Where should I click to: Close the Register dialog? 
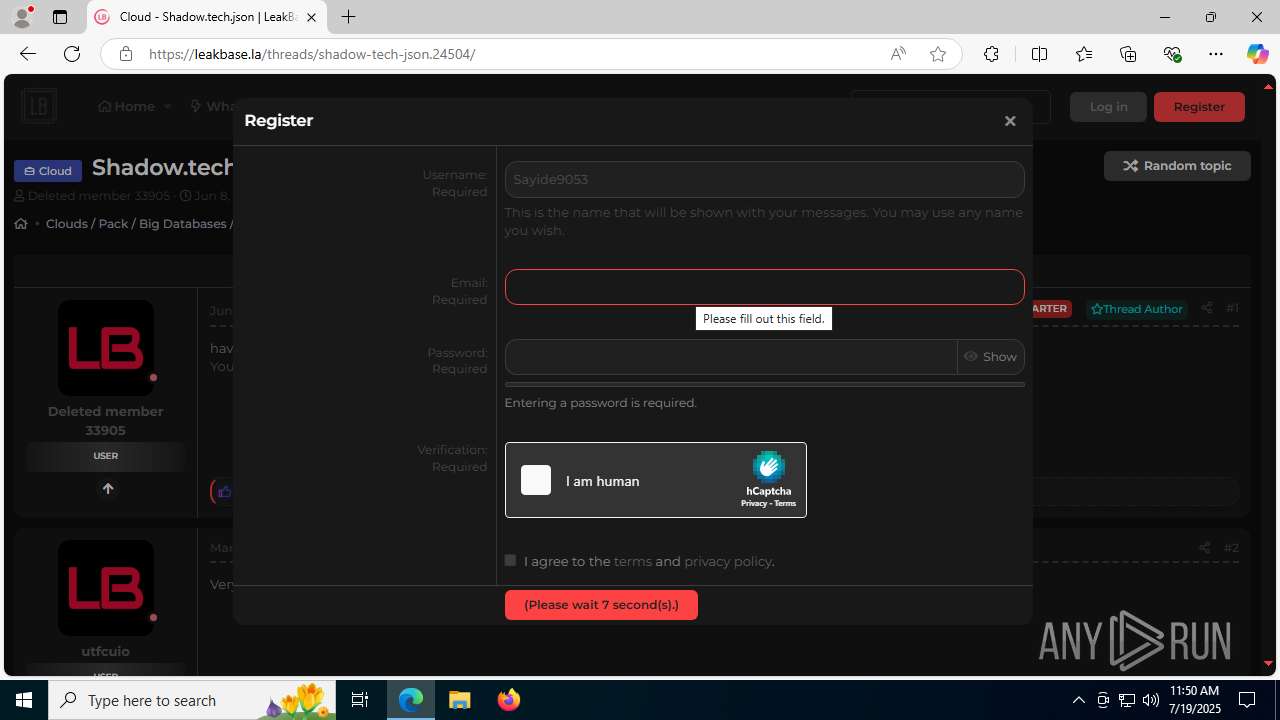coord(1010,121)
